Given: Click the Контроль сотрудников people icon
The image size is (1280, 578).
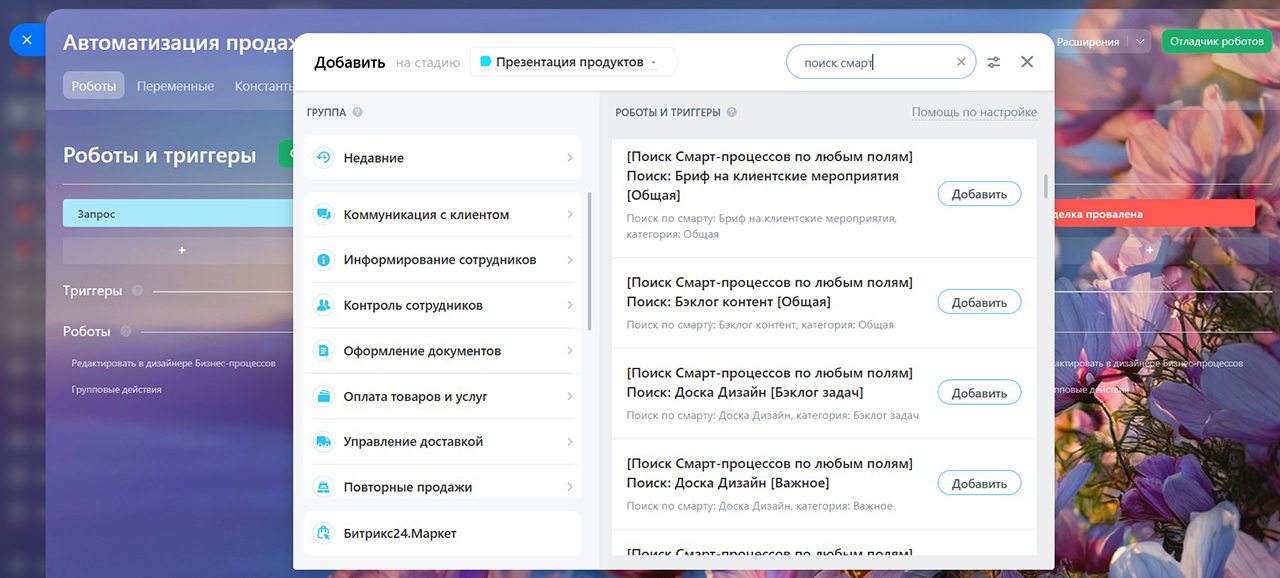Looking at the screenshot, I should (323, 305).
